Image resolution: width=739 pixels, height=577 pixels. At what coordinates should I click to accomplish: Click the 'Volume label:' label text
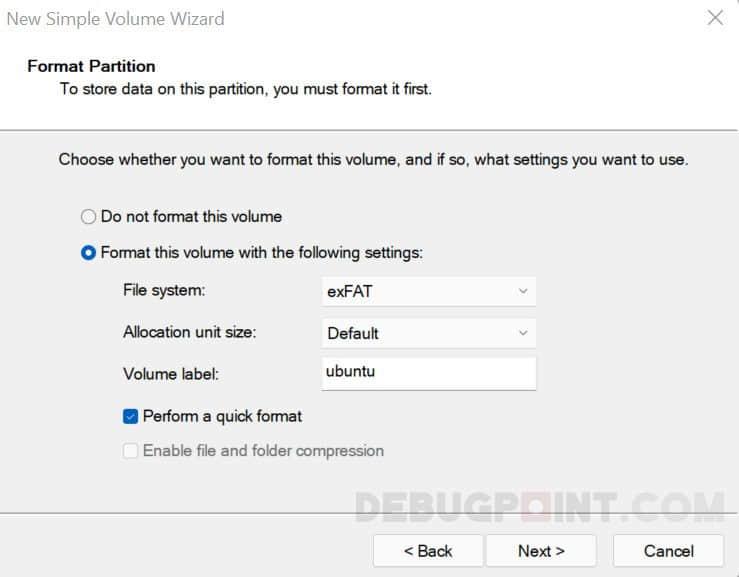[x=170, y=373]
